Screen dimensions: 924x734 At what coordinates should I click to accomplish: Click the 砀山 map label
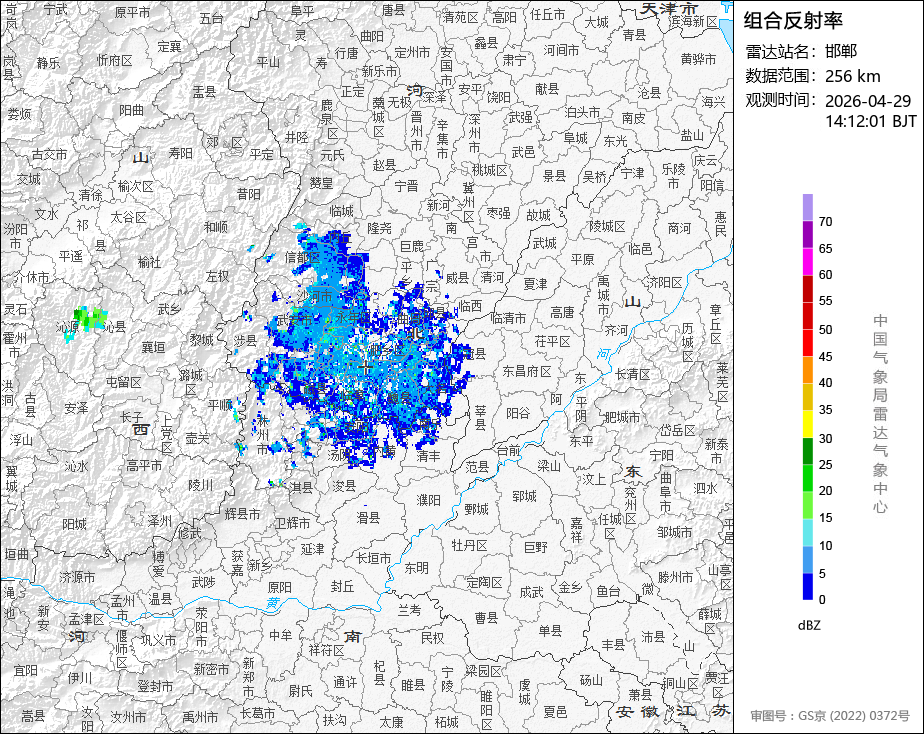tap(591, 680)
